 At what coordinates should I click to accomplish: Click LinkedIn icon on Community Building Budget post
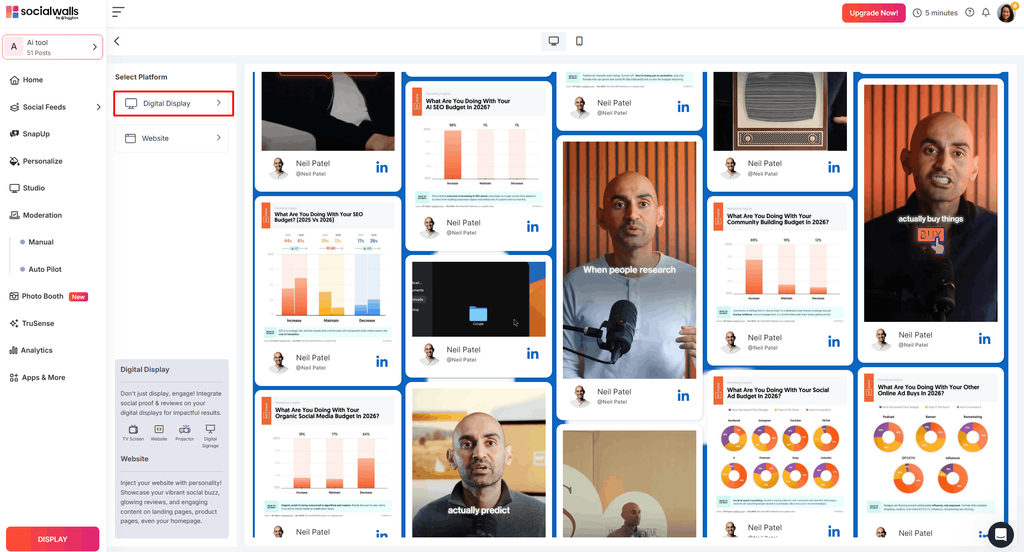(x=834, y=342)
